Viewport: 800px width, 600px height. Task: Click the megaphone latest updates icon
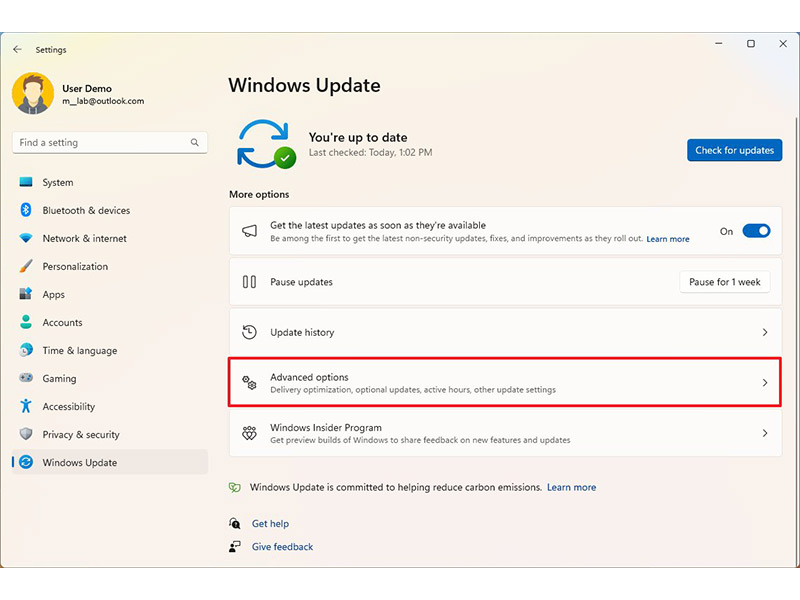tap(249, 231)
